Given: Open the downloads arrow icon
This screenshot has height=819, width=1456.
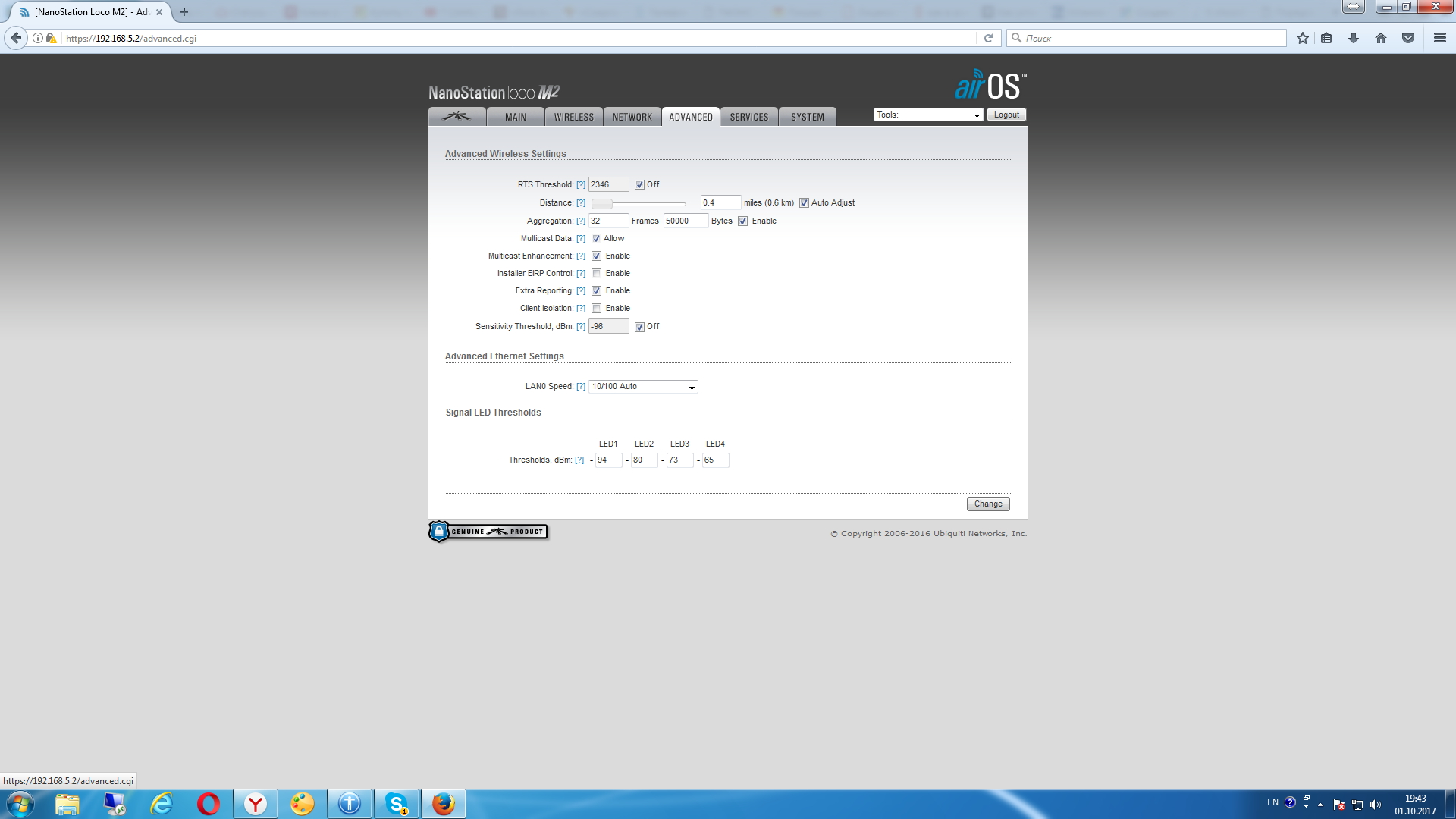Looking at the screenshot, I should click(x=1354, y=38).
